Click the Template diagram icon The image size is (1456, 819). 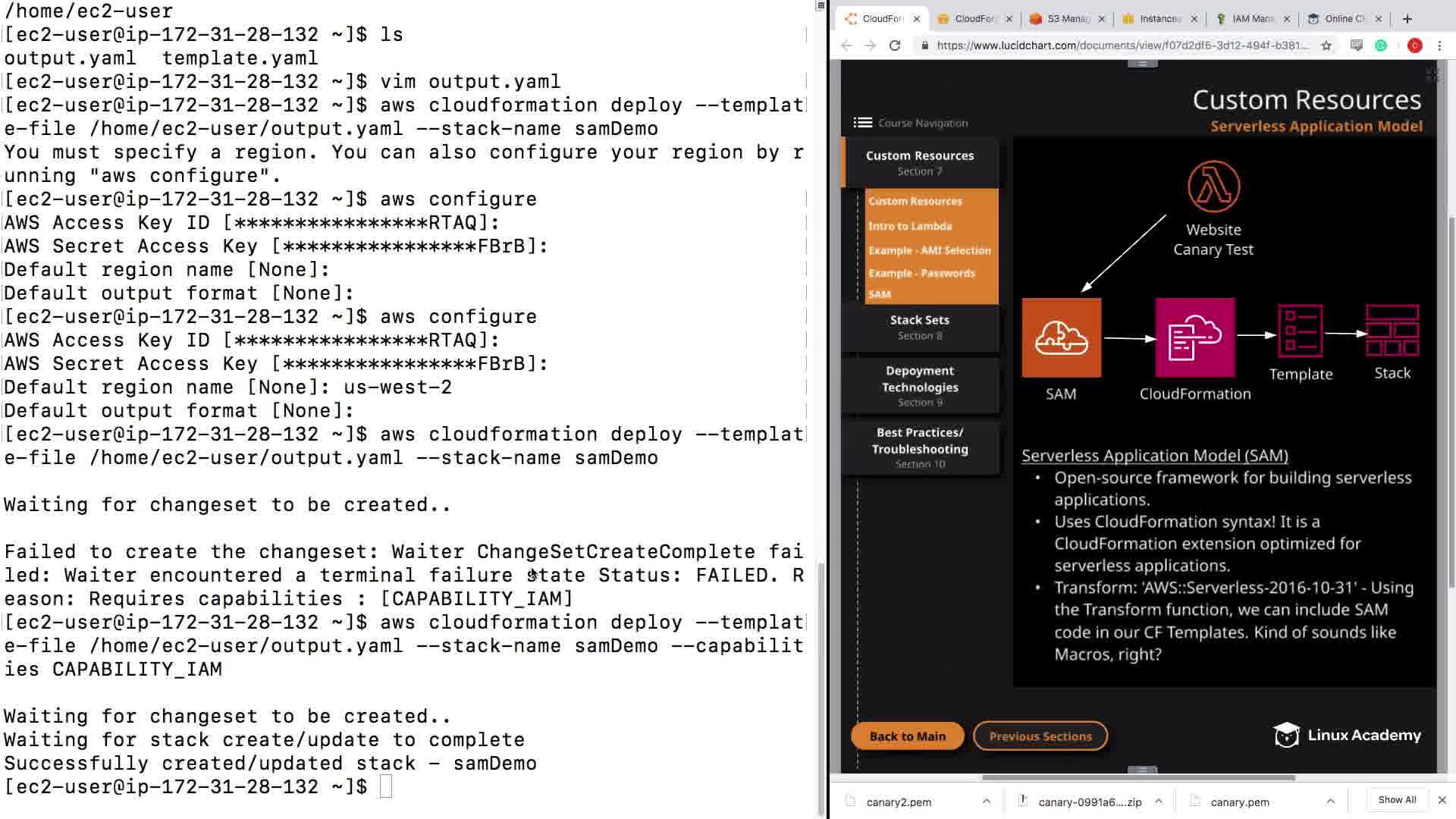pyautogui.click(x=1300, y=331)
